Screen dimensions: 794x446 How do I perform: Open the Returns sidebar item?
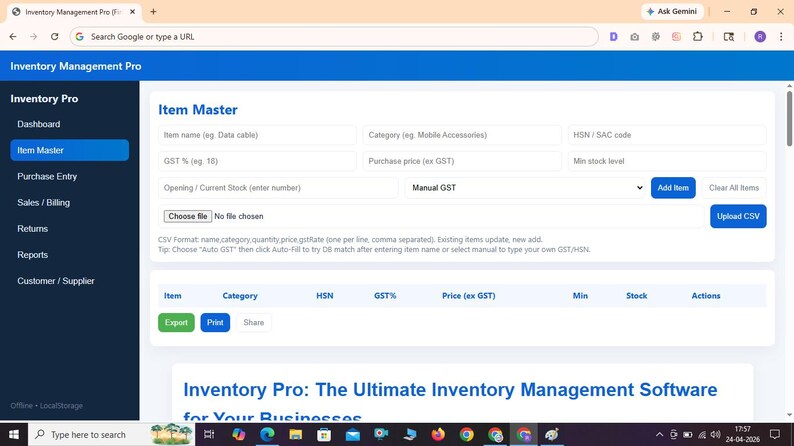point(69,229)
